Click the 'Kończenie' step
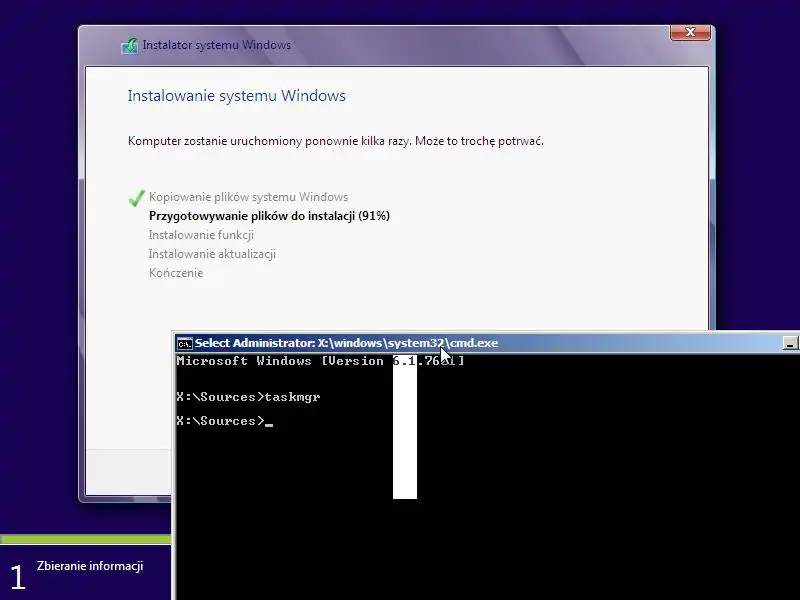Viewport: 800px width, 600px height. (x=176, y=272)
